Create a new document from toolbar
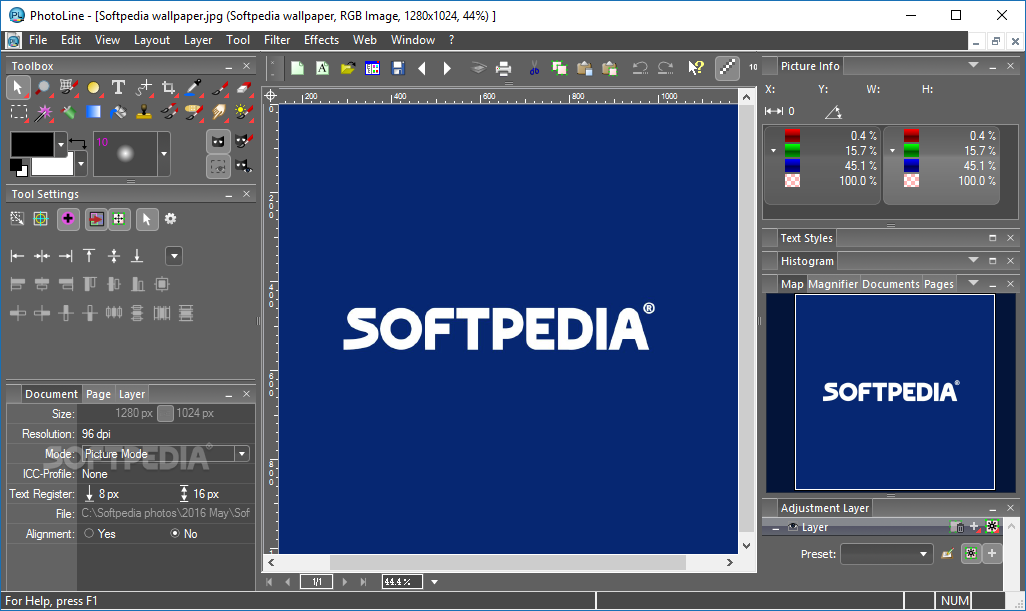The image size is (1026, 611). pos(298,68)
